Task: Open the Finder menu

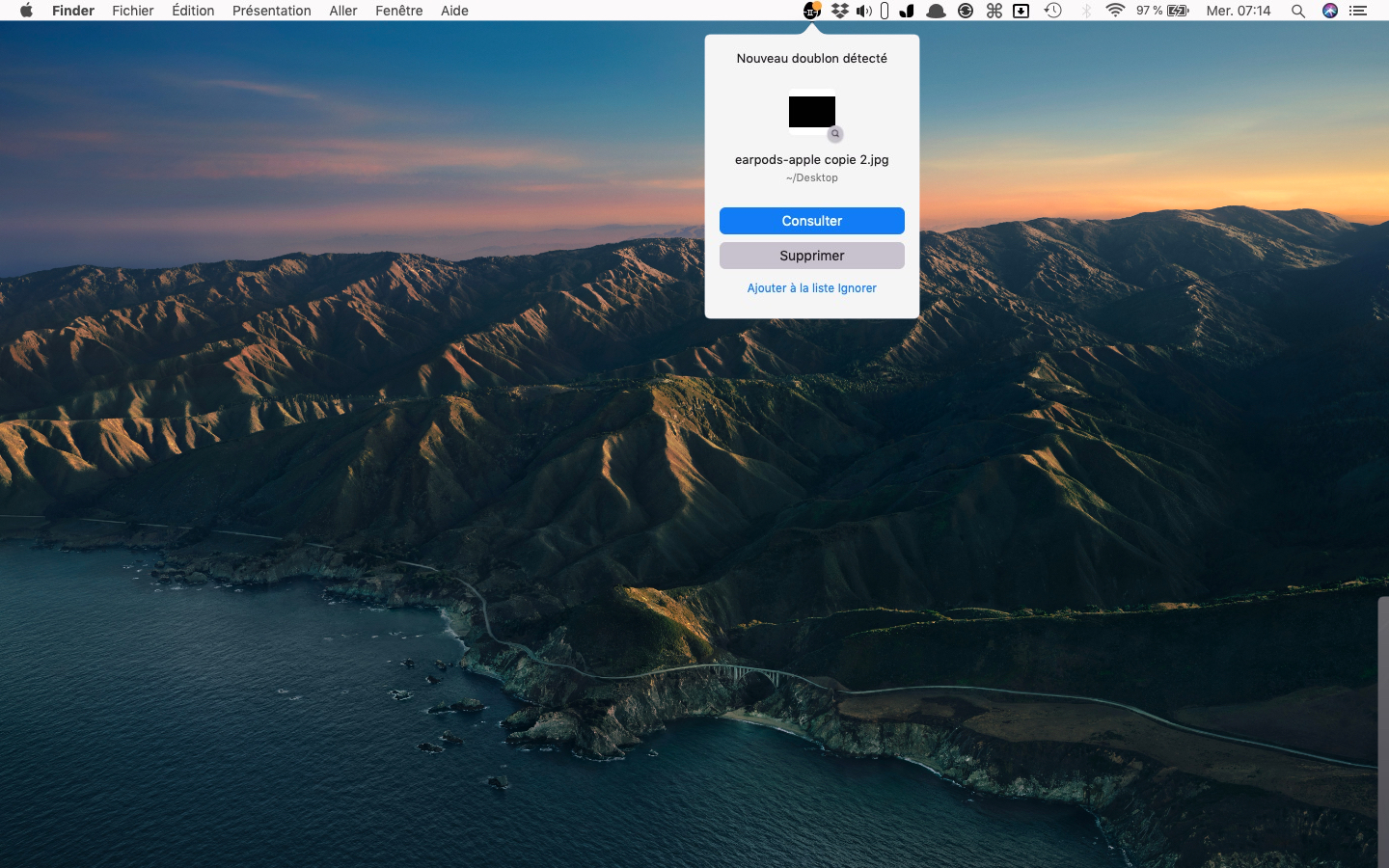Action: (x=73, y=11)
